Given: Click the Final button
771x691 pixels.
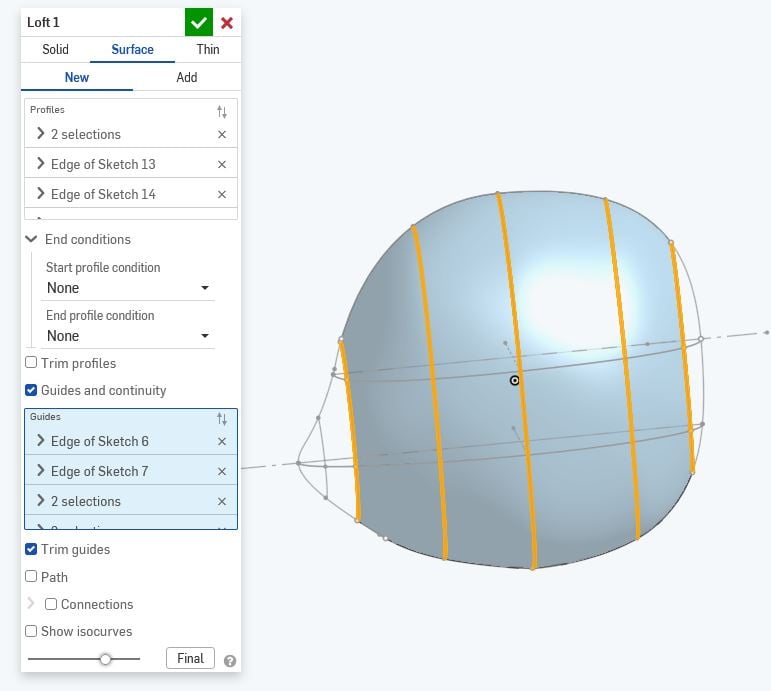Looking at the screenshot, I should coord(190,658).
